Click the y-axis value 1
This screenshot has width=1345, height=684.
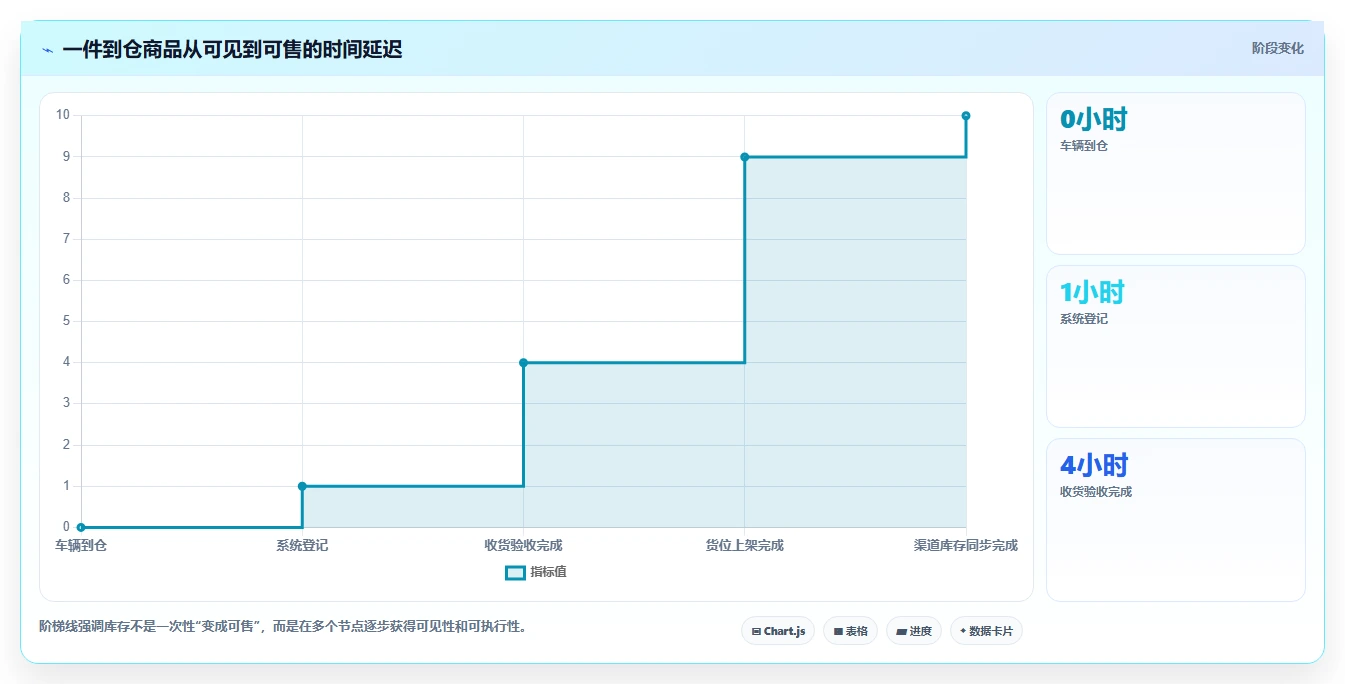(66, 486)
